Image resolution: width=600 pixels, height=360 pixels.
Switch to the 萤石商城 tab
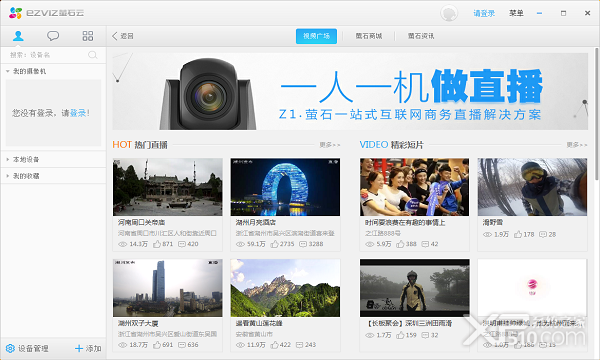[369, 36]
